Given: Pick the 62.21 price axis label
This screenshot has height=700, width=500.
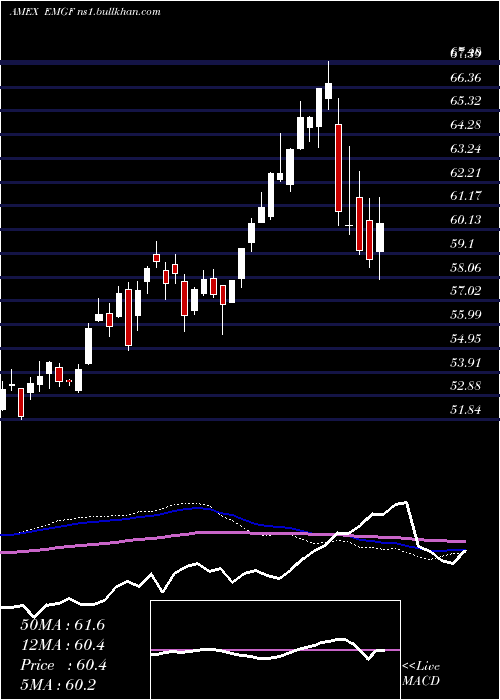Looking at the screenshot, I should coord(466,172).
